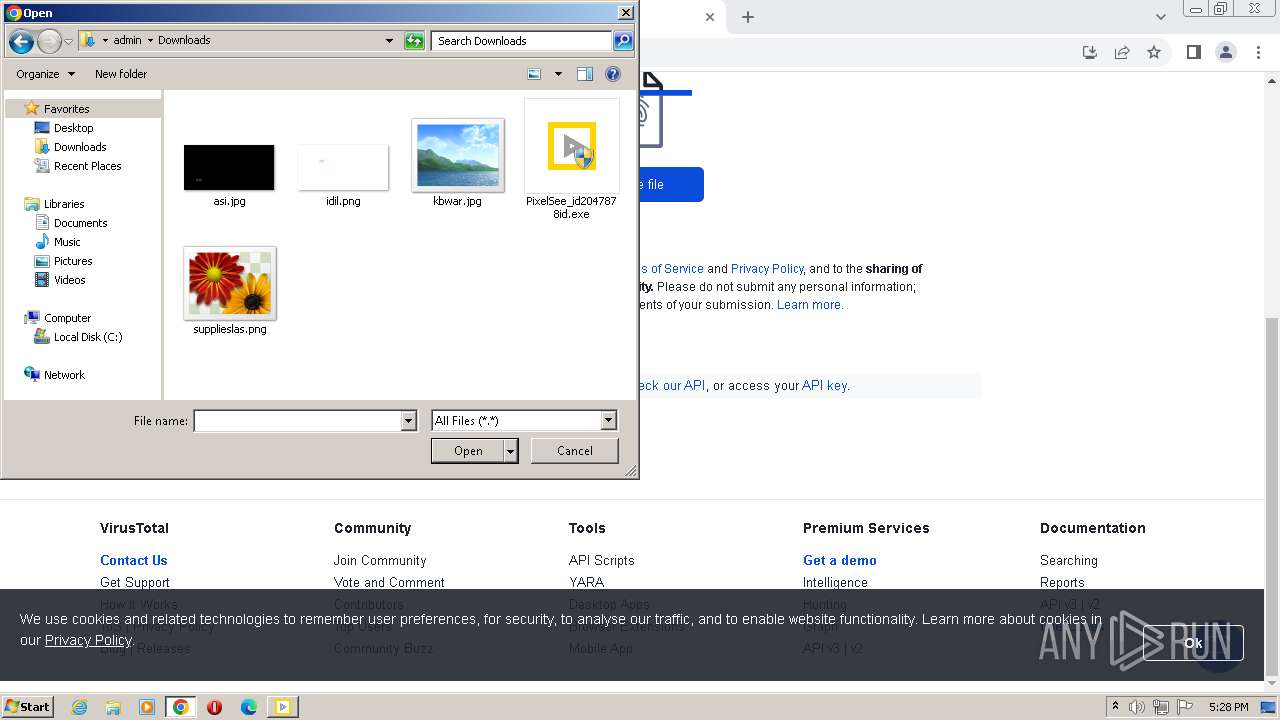Share this page via the share icon

(x=1122, y=52)
